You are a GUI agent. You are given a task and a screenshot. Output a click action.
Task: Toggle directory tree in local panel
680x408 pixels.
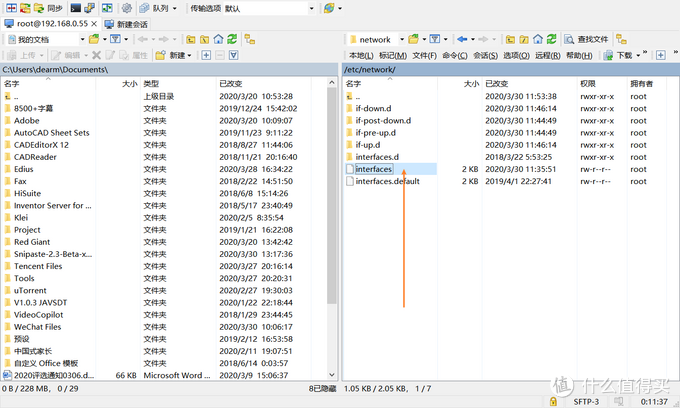249,39
